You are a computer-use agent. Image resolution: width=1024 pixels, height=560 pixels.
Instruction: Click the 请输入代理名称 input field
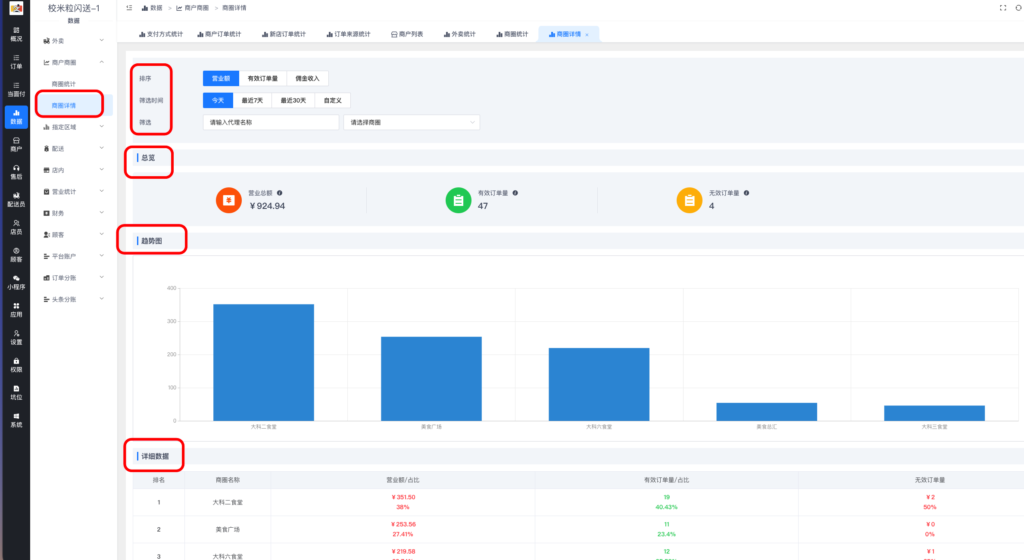[271, 123]
